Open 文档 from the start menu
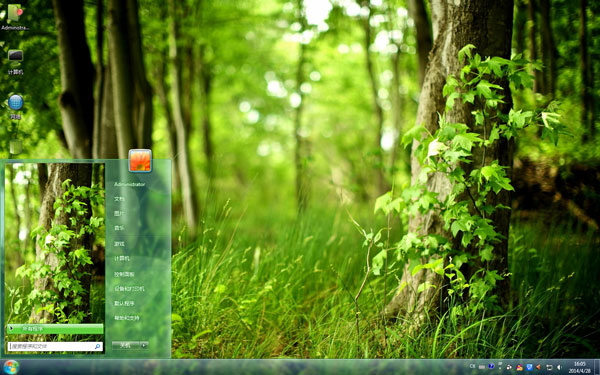 [x=119, y=199]
